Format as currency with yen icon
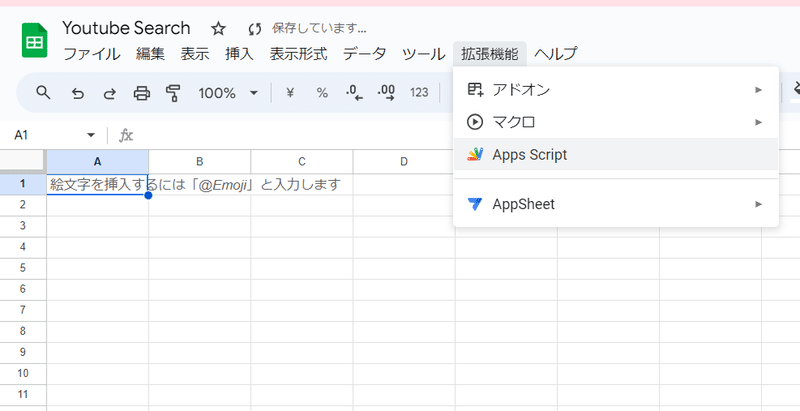The height and width of the screenshot is (411, 800). point(290,93)
